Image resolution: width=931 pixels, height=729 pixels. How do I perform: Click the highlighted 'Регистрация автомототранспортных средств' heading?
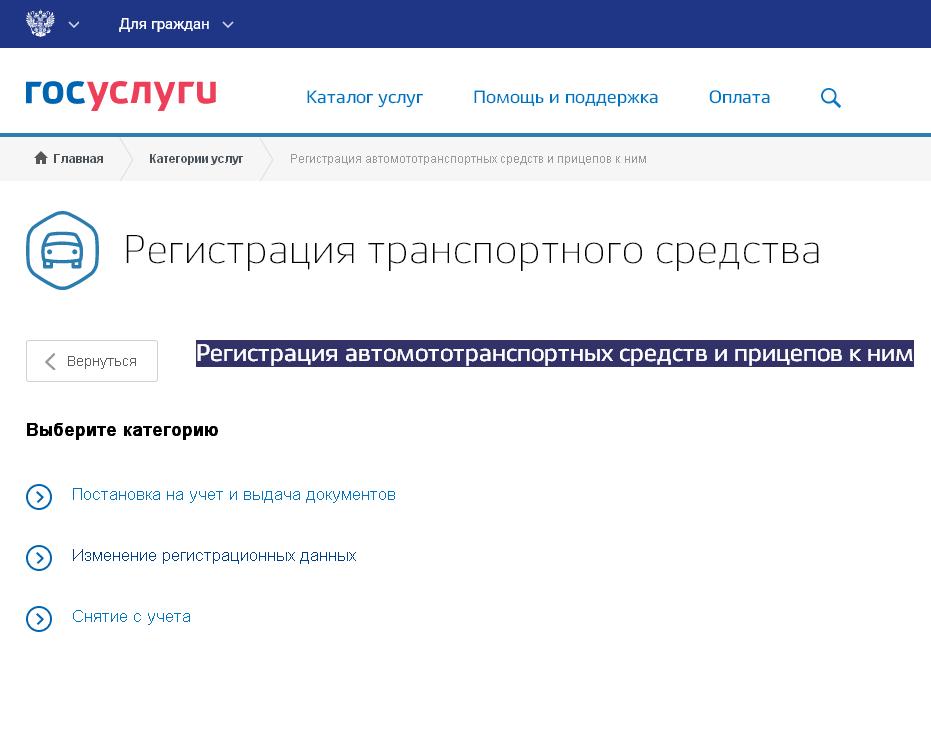coord(554,353)
